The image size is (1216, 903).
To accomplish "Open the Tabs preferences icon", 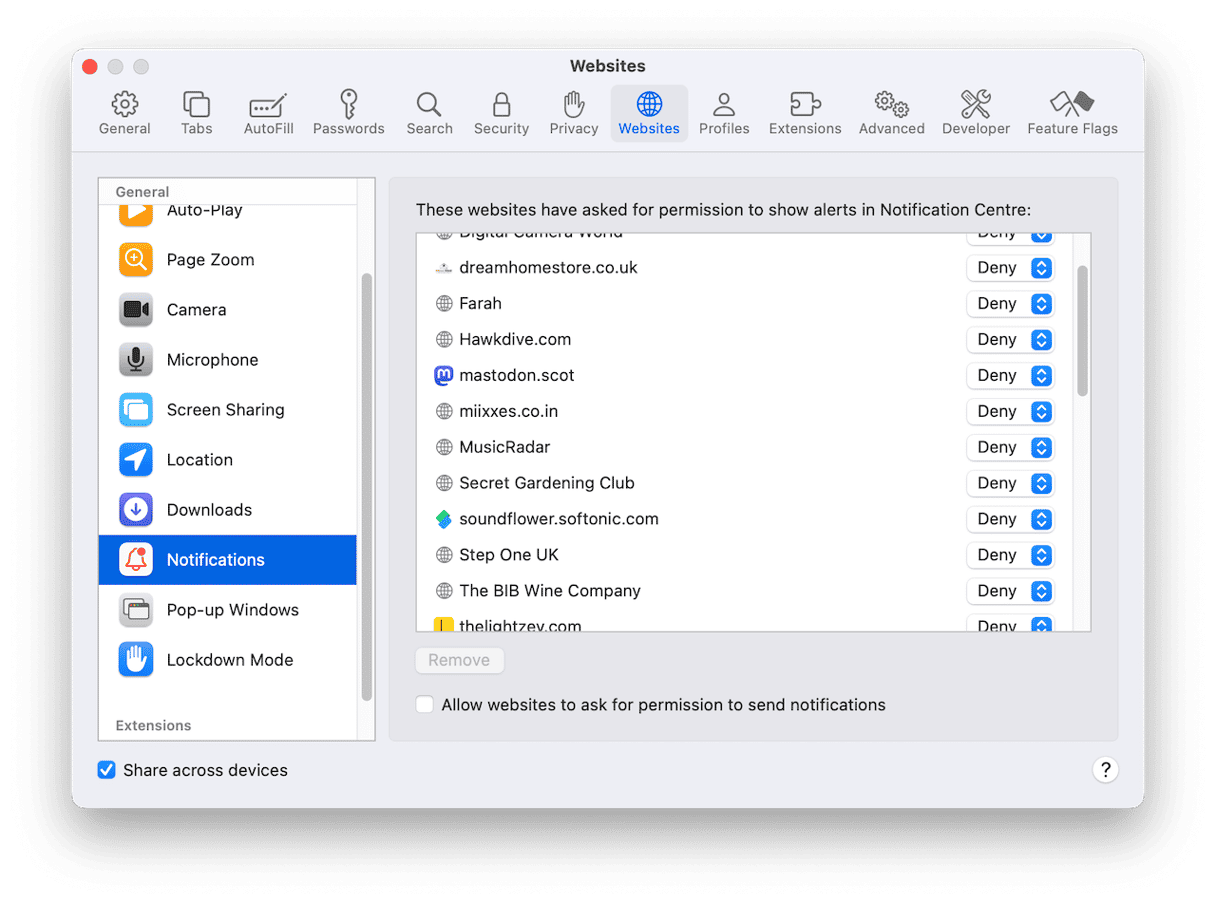I will point(196,104).
